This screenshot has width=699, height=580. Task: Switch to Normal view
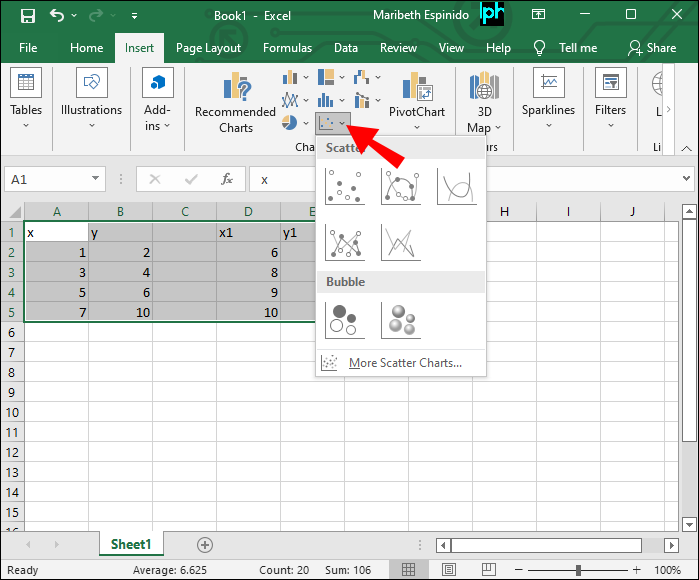tap(408, 569)
